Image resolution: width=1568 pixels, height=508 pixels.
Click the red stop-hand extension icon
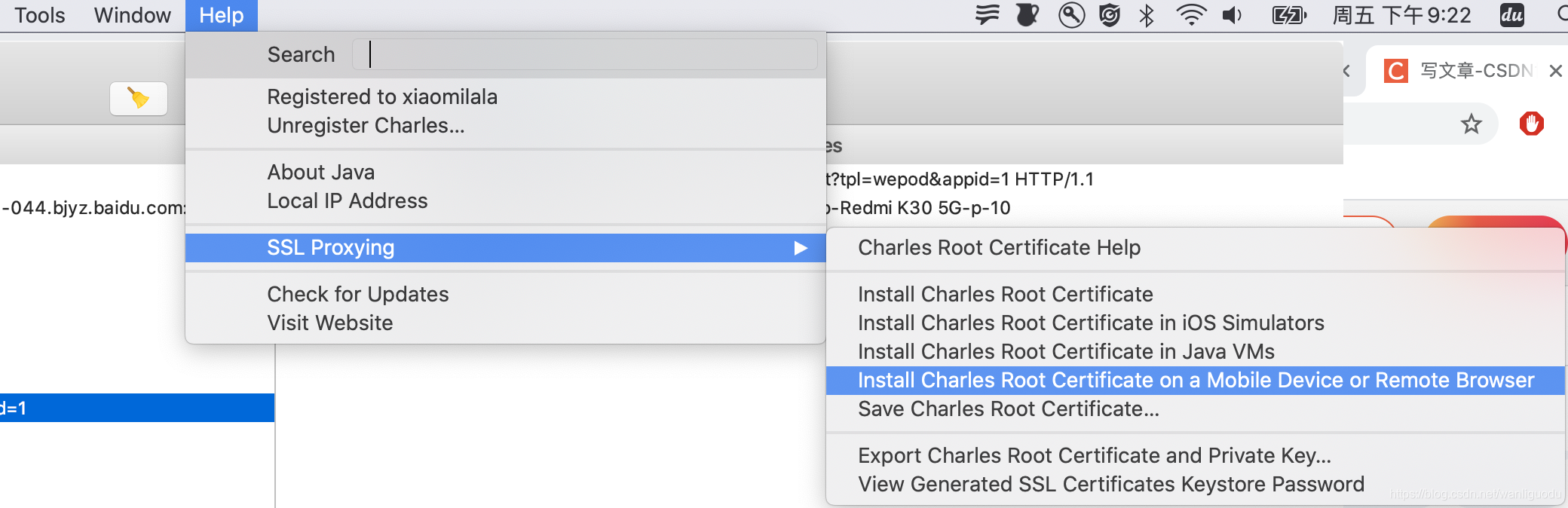pyautogui.click(x=1531, y=124)
